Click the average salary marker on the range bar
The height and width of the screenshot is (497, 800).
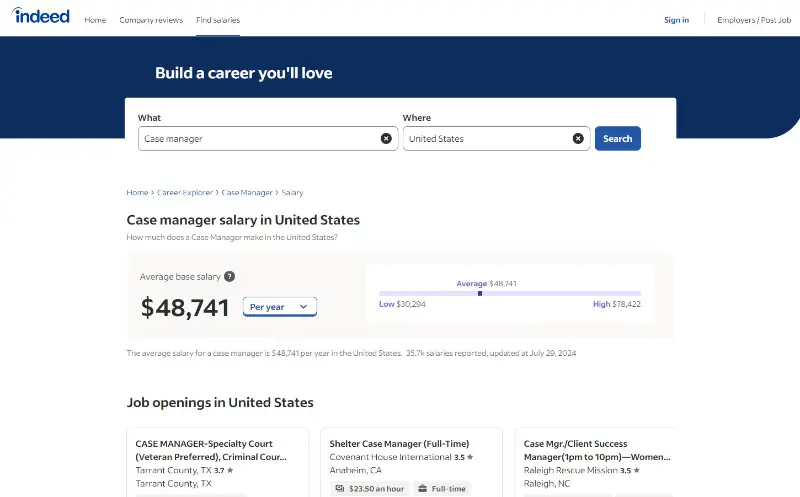point(480,293)
